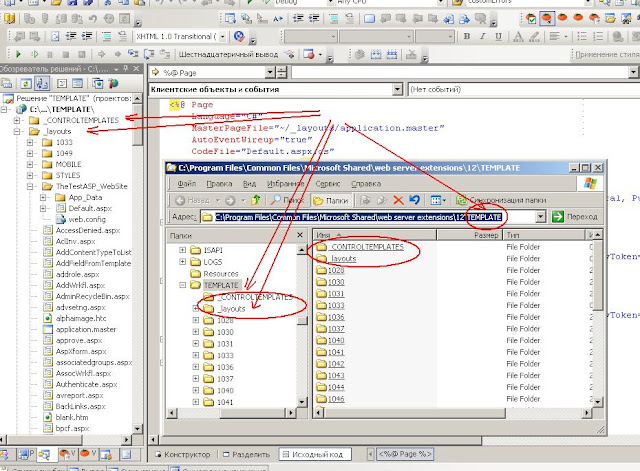Collapse the TheTestASP_WebSite folder node
The width and height of the screenshot is (640, 471).
[x=30, y=187]
